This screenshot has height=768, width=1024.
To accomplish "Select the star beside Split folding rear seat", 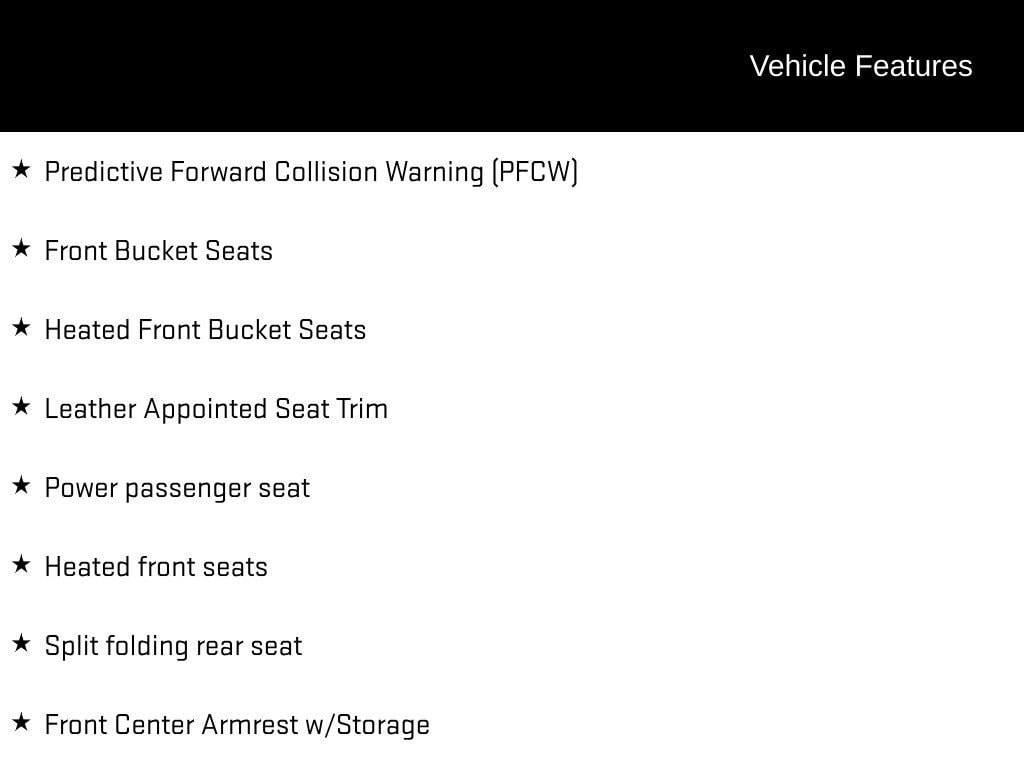I will [x=21, y=644].
